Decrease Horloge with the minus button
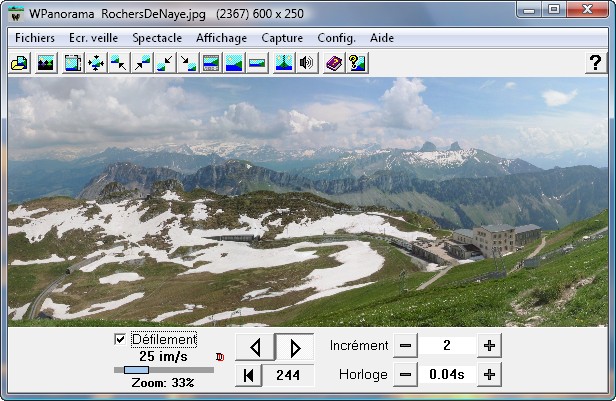The image size is (616, 401). (x=405, y=375)
